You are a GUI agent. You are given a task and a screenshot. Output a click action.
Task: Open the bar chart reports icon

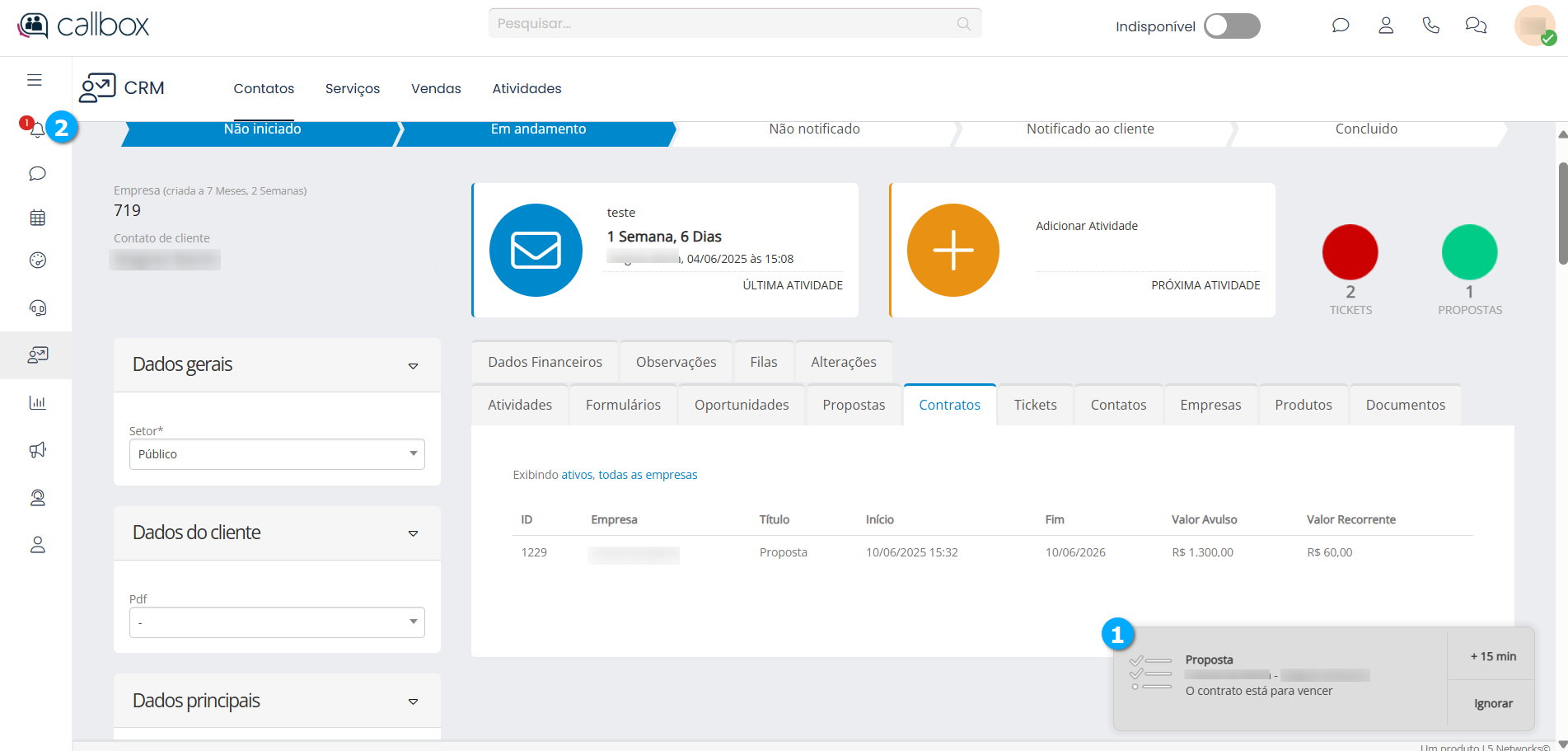37,402
